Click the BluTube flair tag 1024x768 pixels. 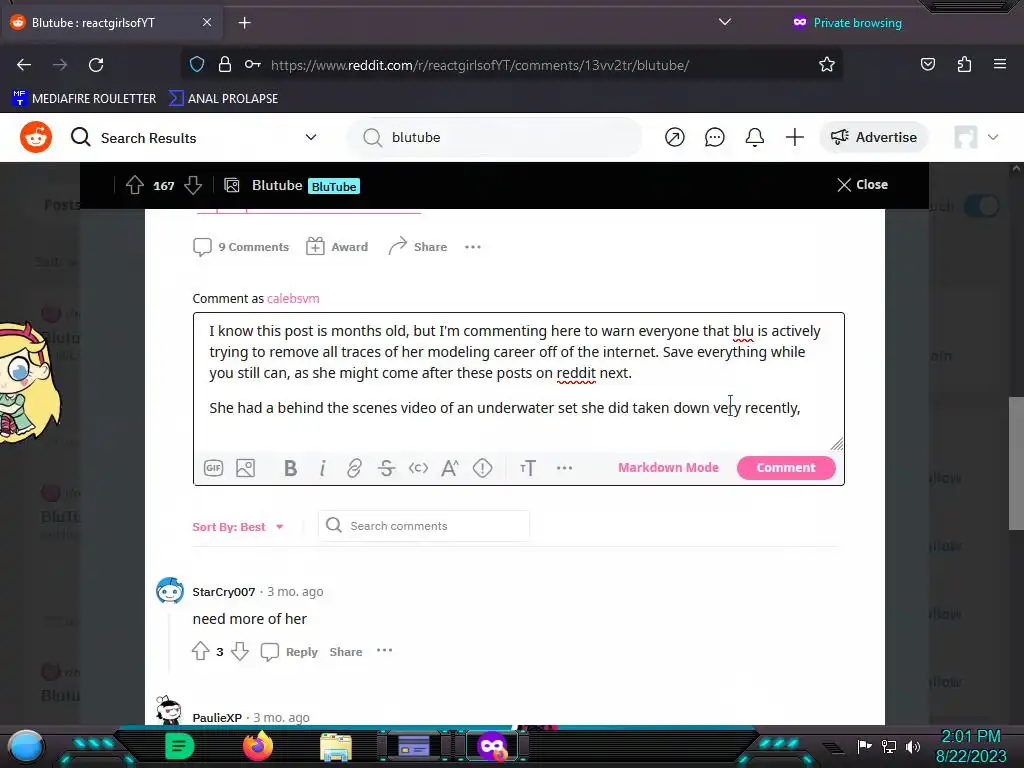pos(334,186)
